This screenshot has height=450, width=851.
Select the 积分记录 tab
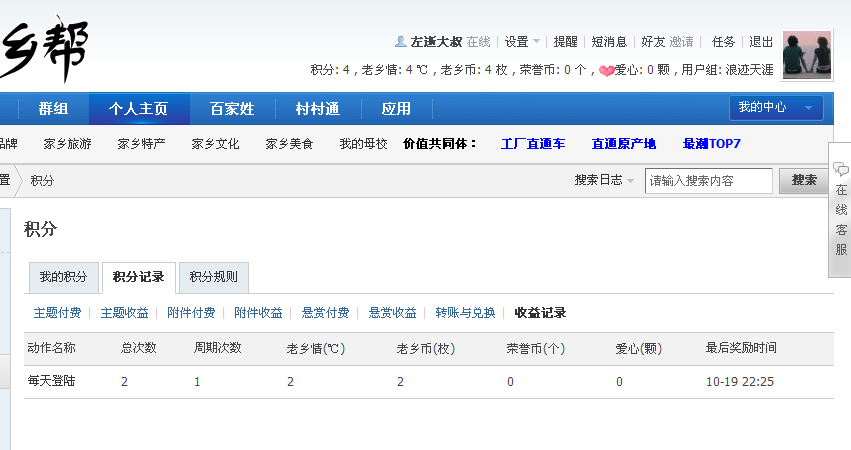(138, 277)
